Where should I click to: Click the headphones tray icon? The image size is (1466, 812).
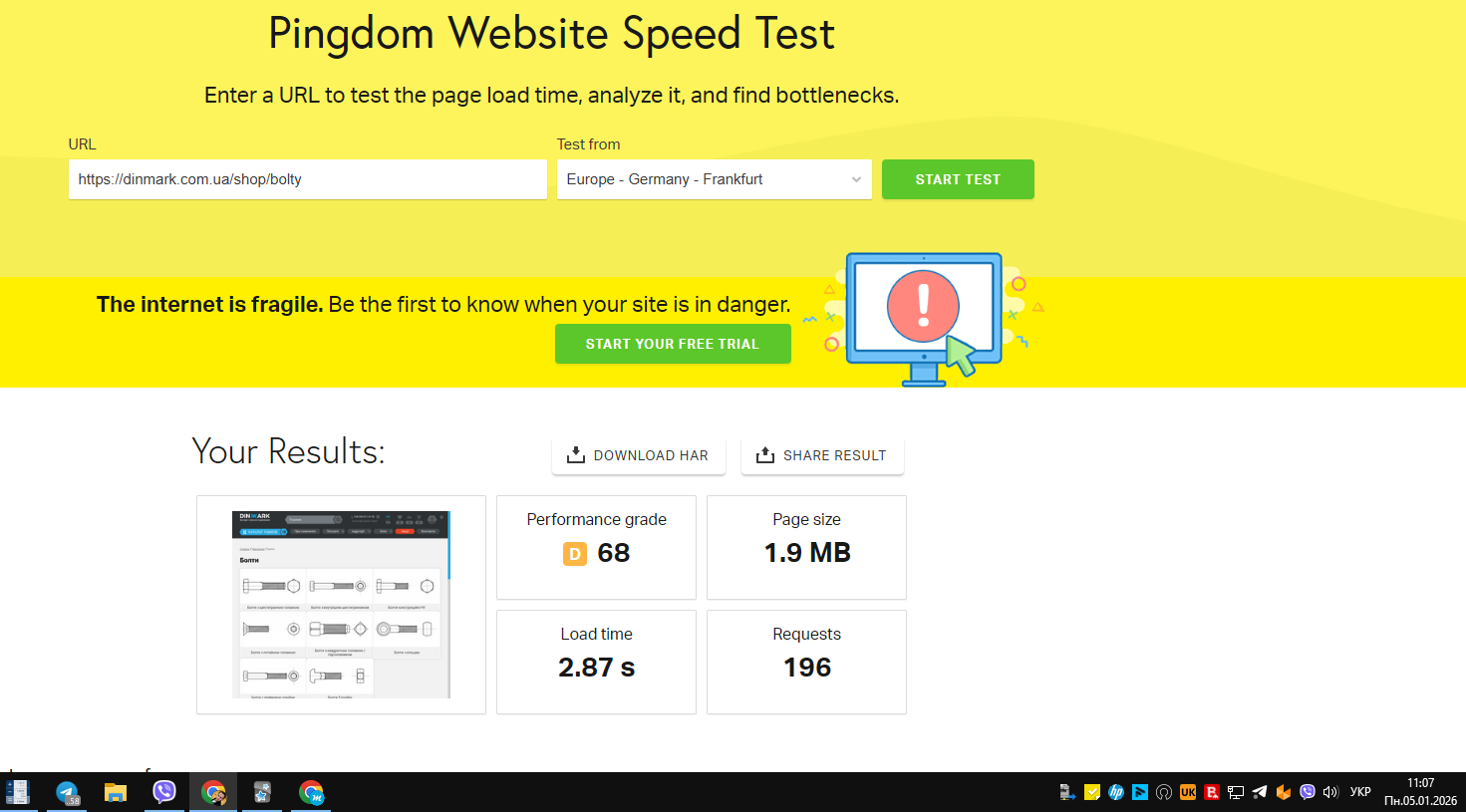1164,792
